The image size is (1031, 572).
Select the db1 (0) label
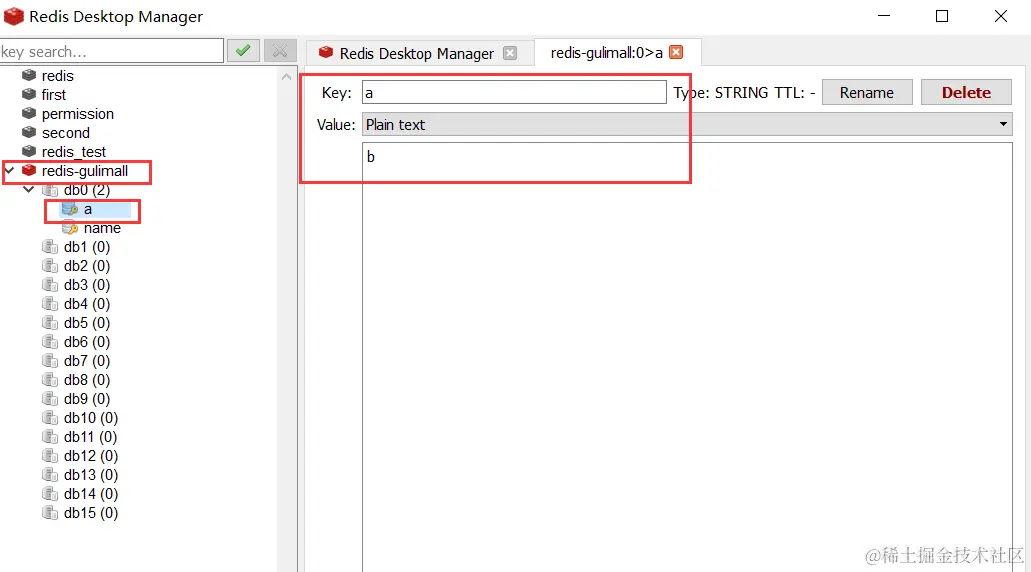coord(87,247)
